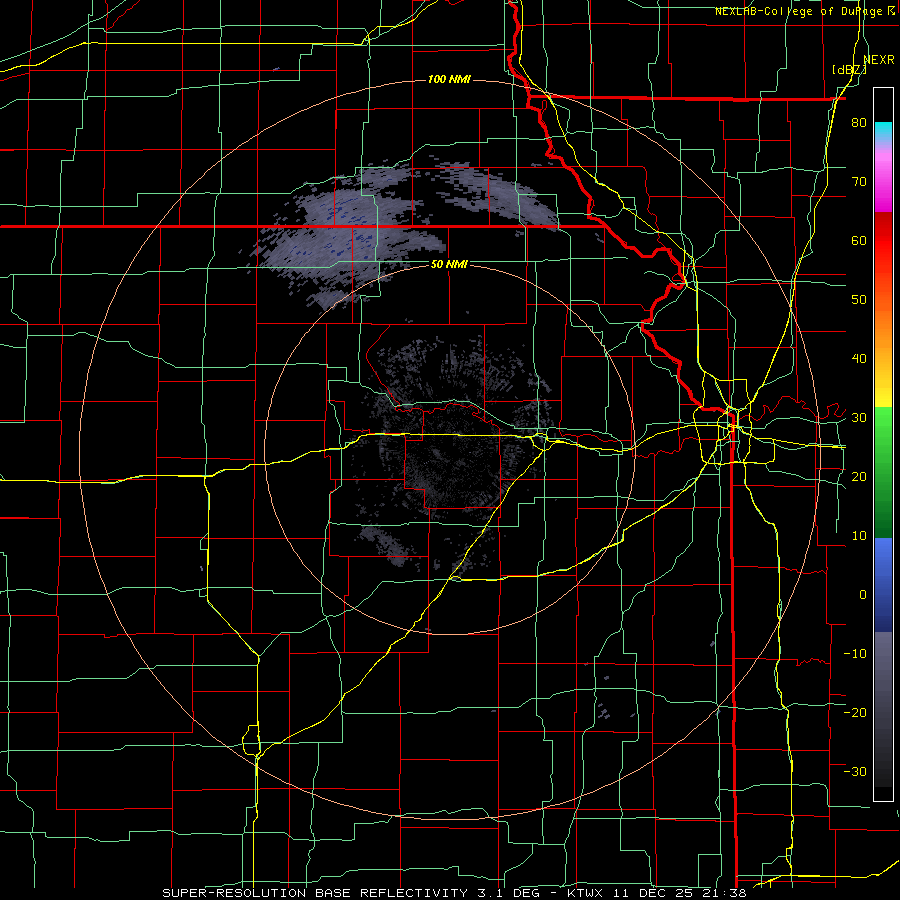Screen dimensions: 900x900
Task: Click the 70 value on the dBZ scale
Action: (x=859, y=182)
